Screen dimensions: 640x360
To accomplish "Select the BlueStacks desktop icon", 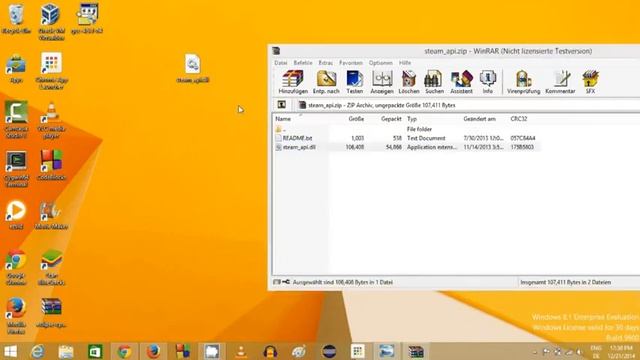I will point(51,267).
